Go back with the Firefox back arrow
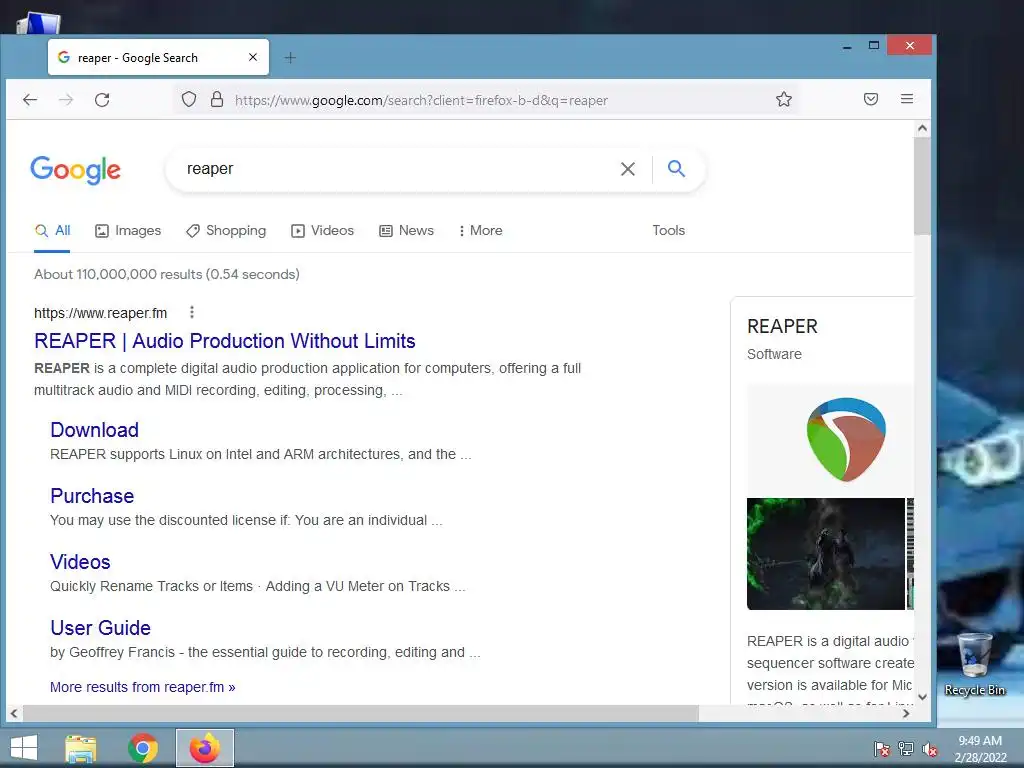 pyautogui.click(x=30, y=100)
